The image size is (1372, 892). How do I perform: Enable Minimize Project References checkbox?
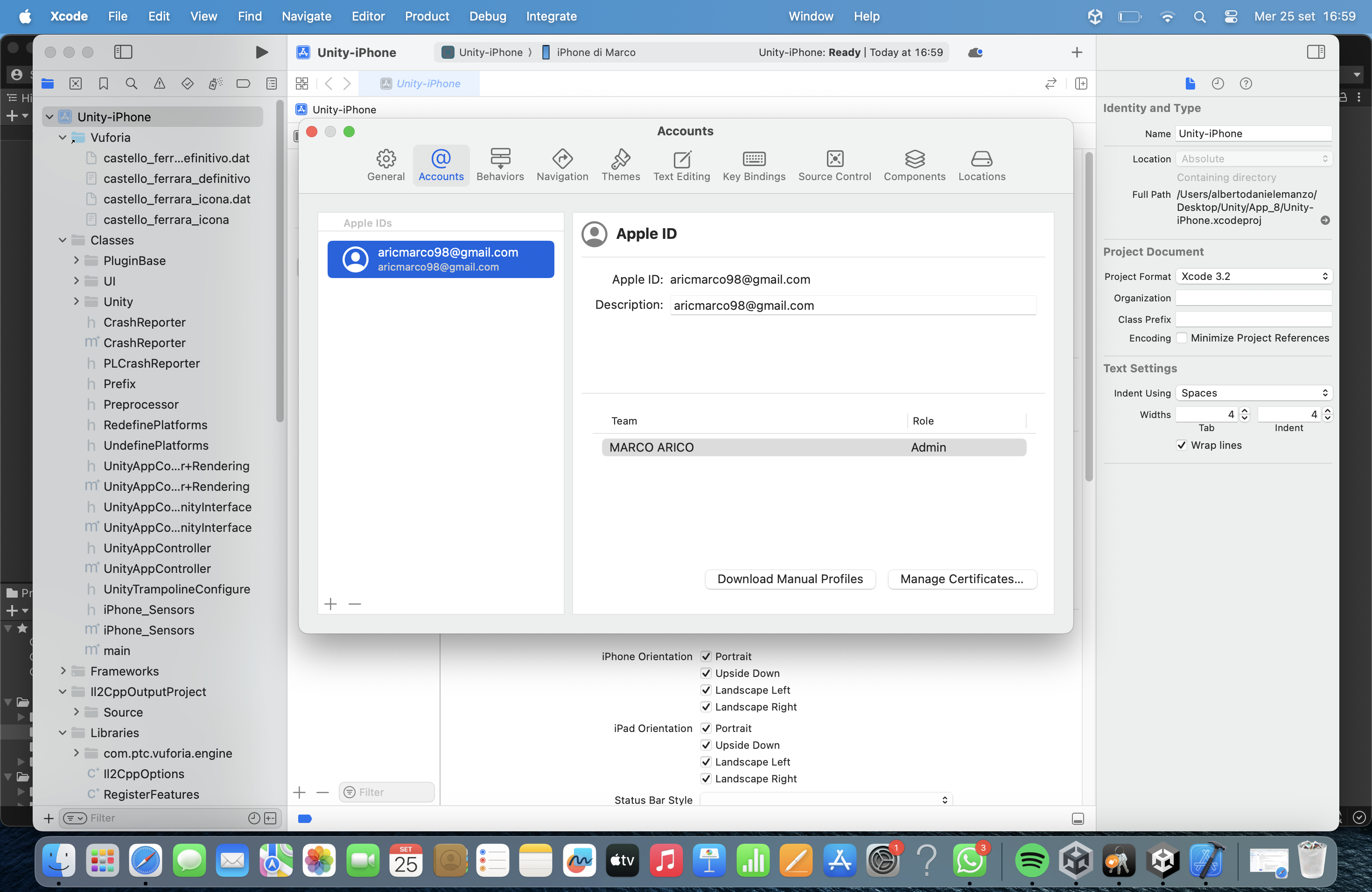[x=1181, y=338]
